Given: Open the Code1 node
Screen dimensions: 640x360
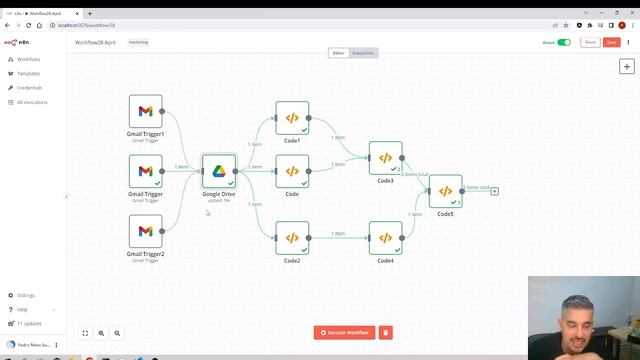Looking at the screenshot, I should pyautogui.click(x=292, y=118).
